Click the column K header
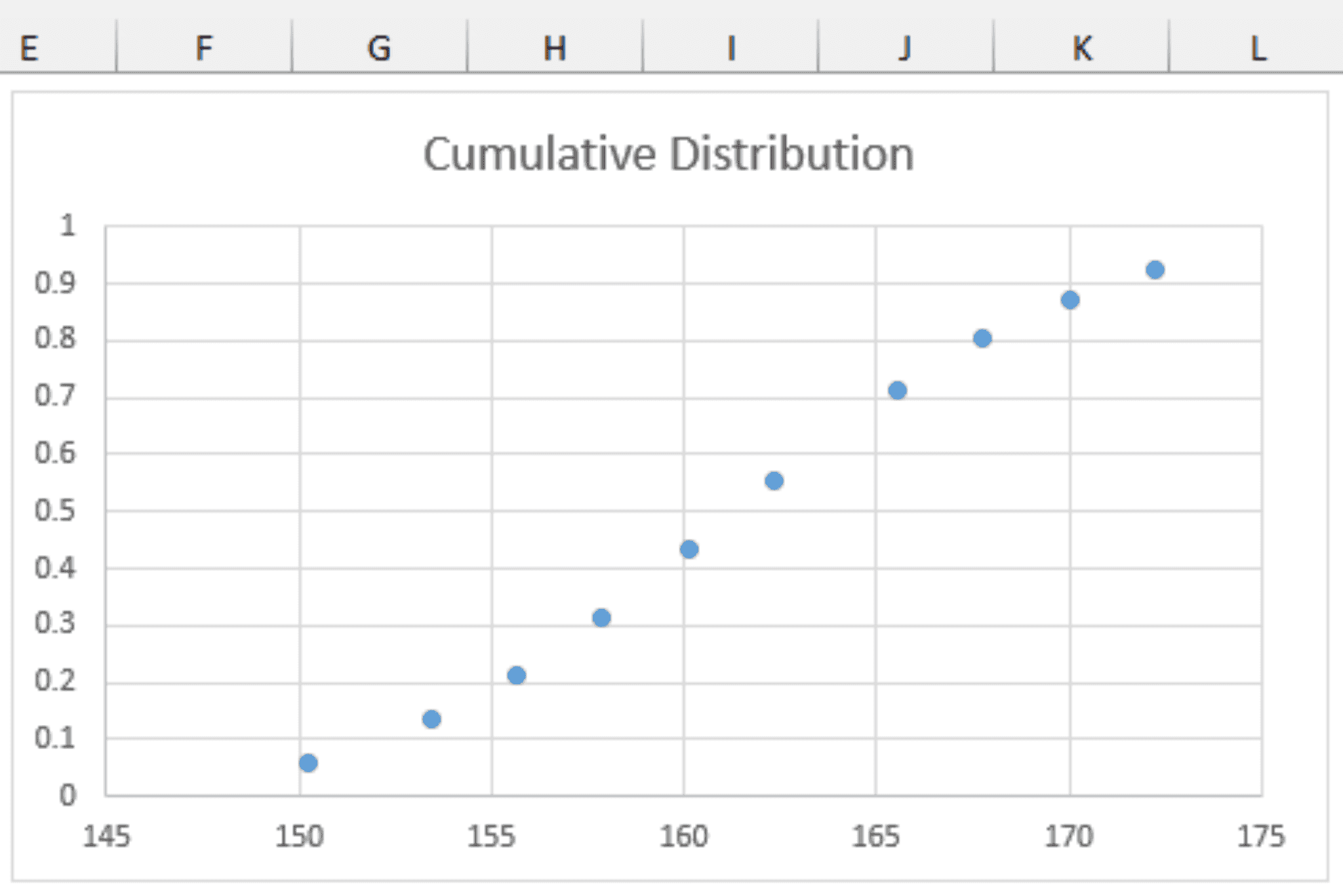 (x=1081, y=48)
